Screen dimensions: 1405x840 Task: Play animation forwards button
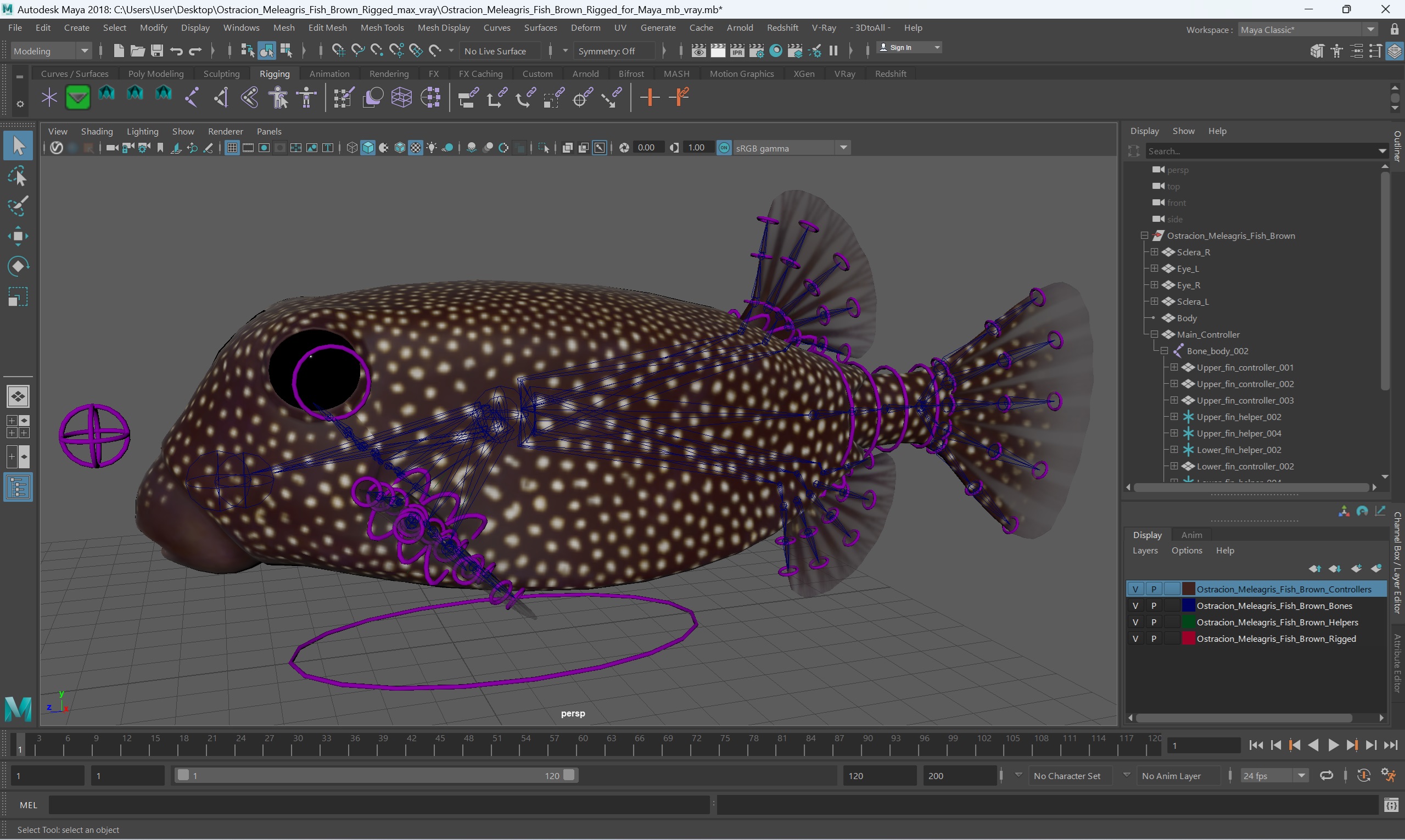[x=1333, y=745]
